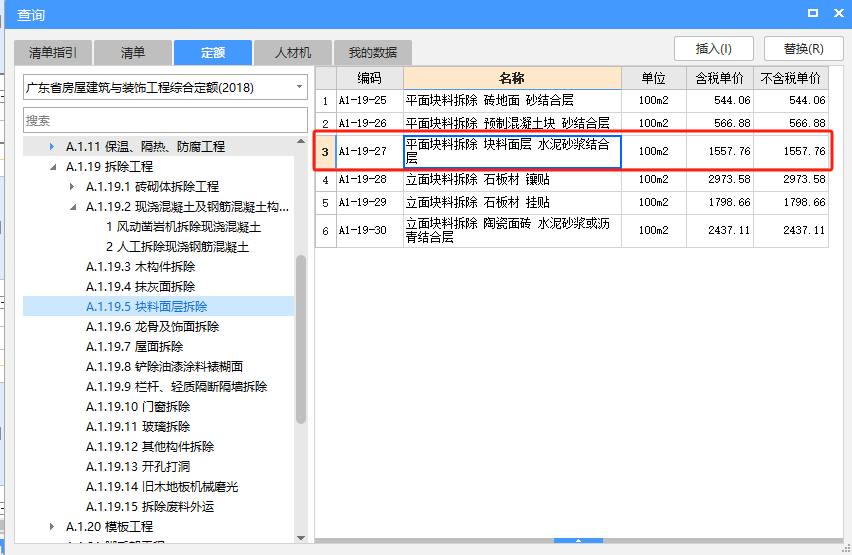Select 2 人工拆除现浇钢筋混凝土
Viewport: 852px width, 555px height.
pos(177,247)
